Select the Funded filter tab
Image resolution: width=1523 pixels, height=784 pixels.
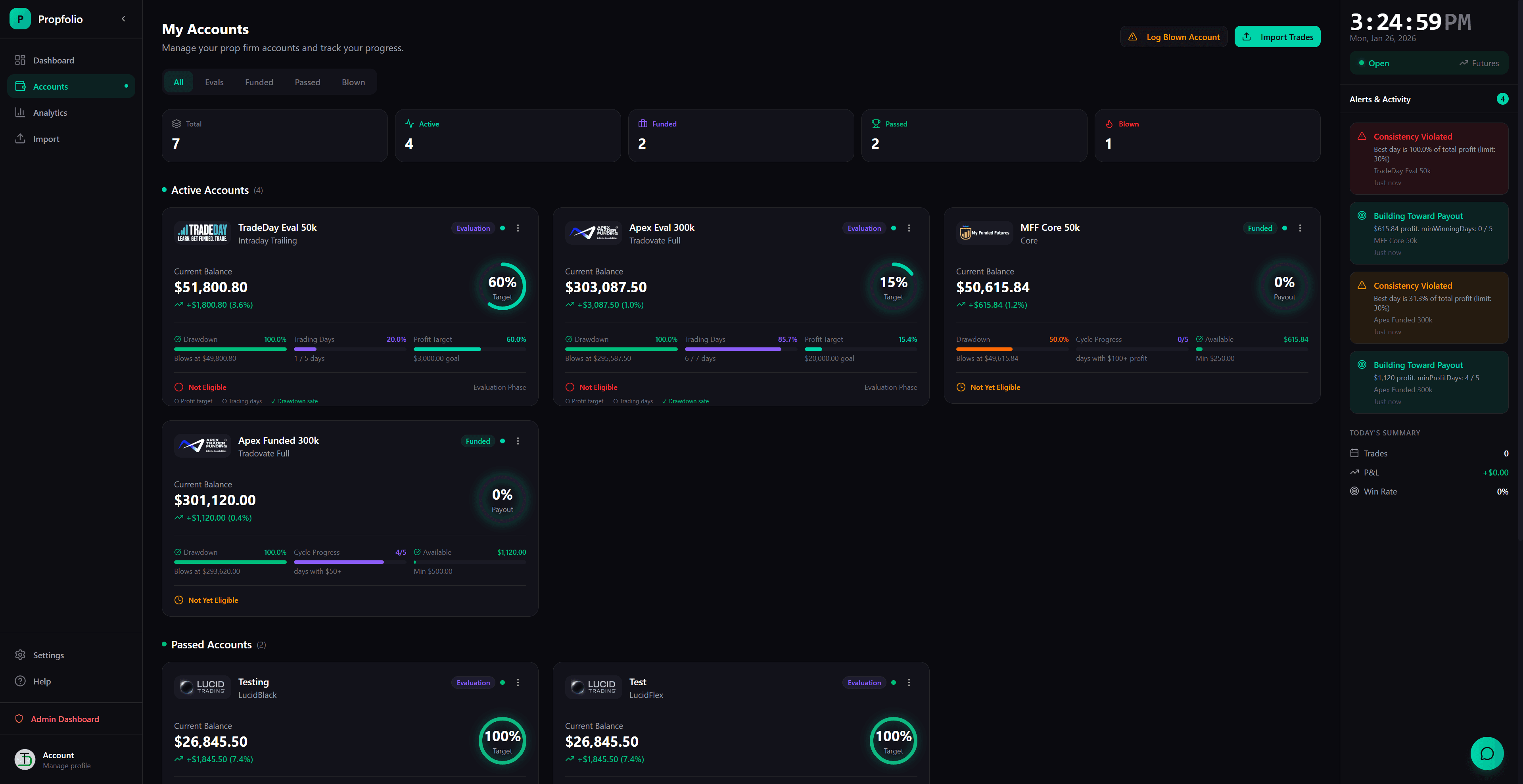click(x=259, y=82)
